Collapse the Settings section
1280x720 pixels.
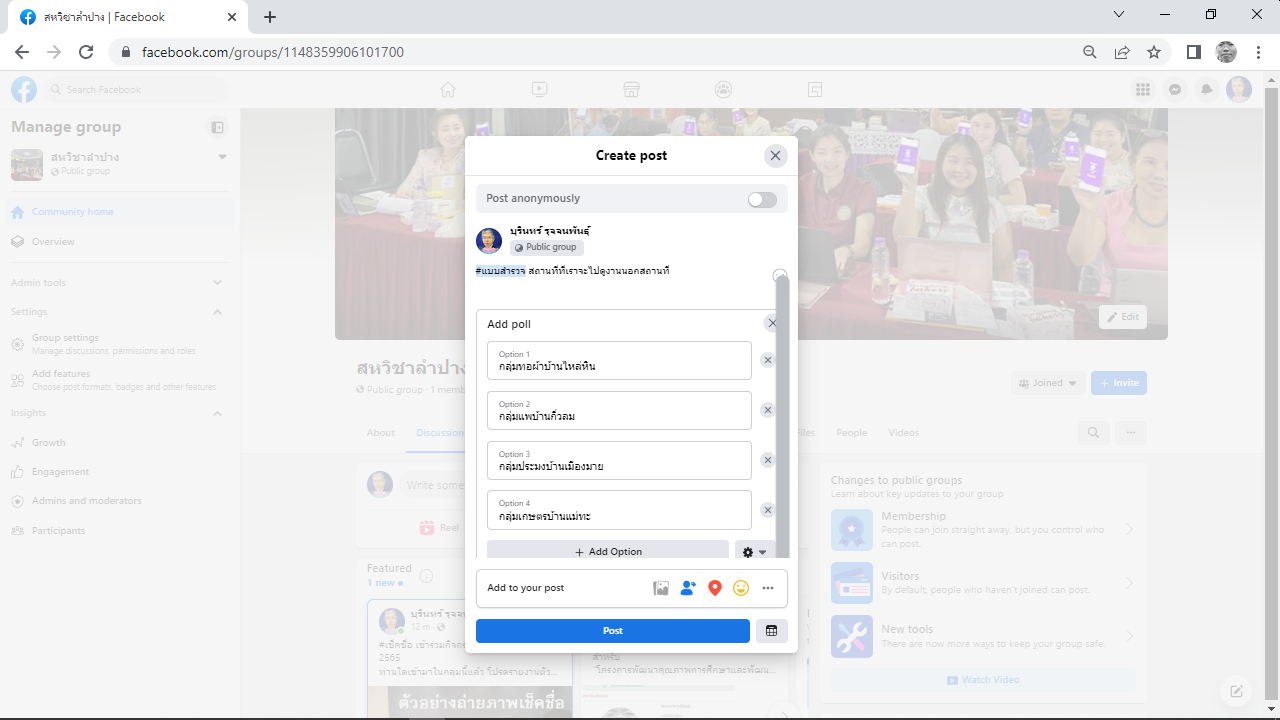click(x=218, y=312)
